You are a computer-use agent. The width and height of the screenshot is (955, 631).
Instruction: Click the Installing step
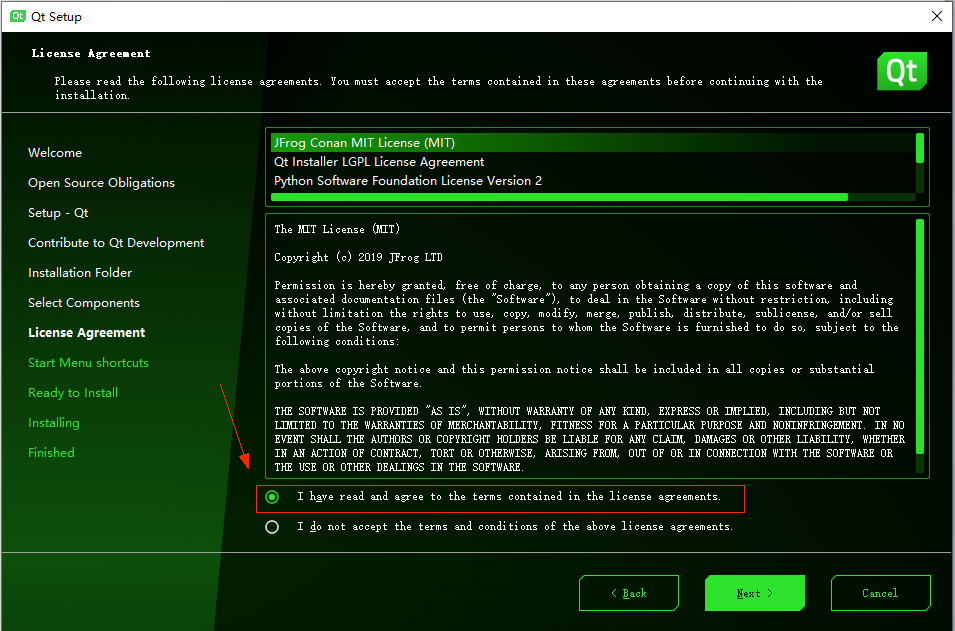tap(54, 423)
